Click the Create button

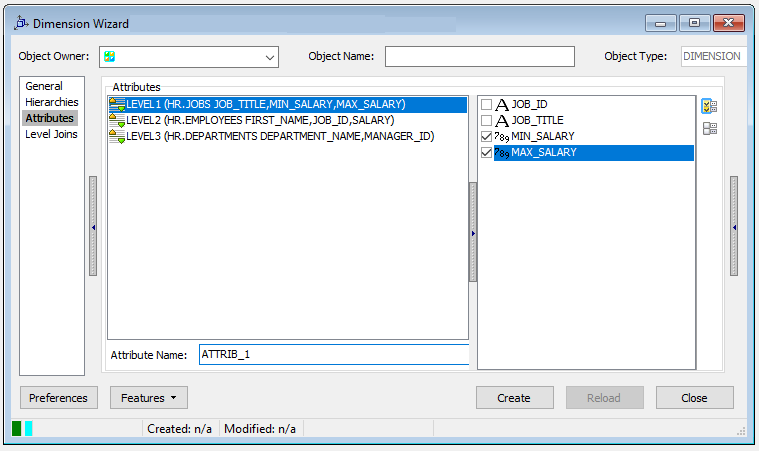[515, 398]
